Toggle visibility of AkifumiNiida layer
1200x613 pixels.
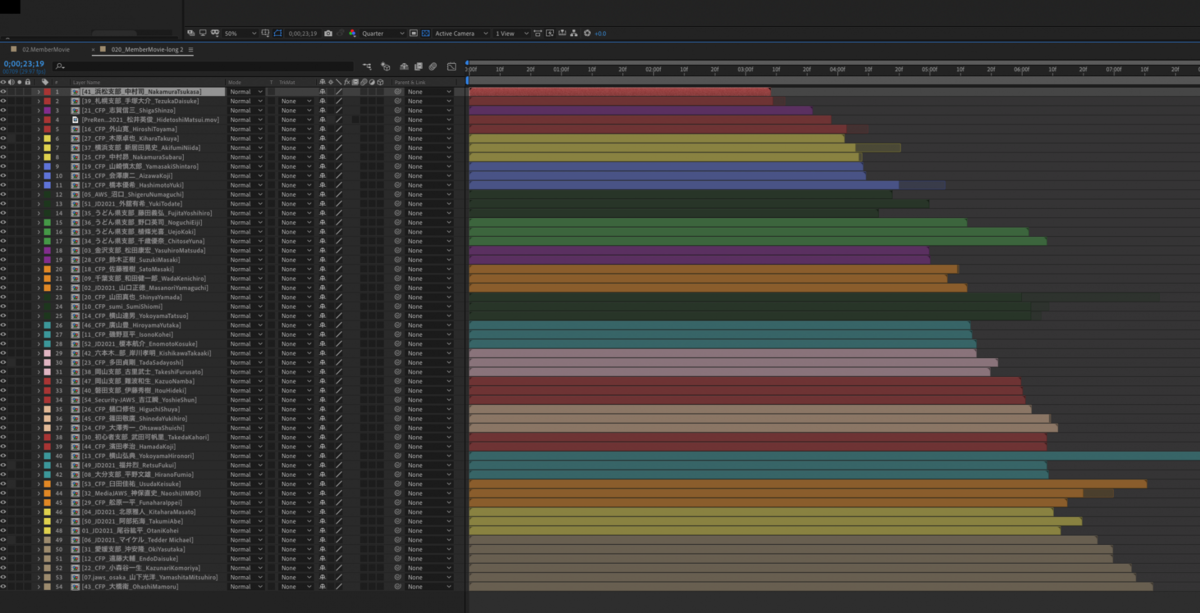(4, 147)
